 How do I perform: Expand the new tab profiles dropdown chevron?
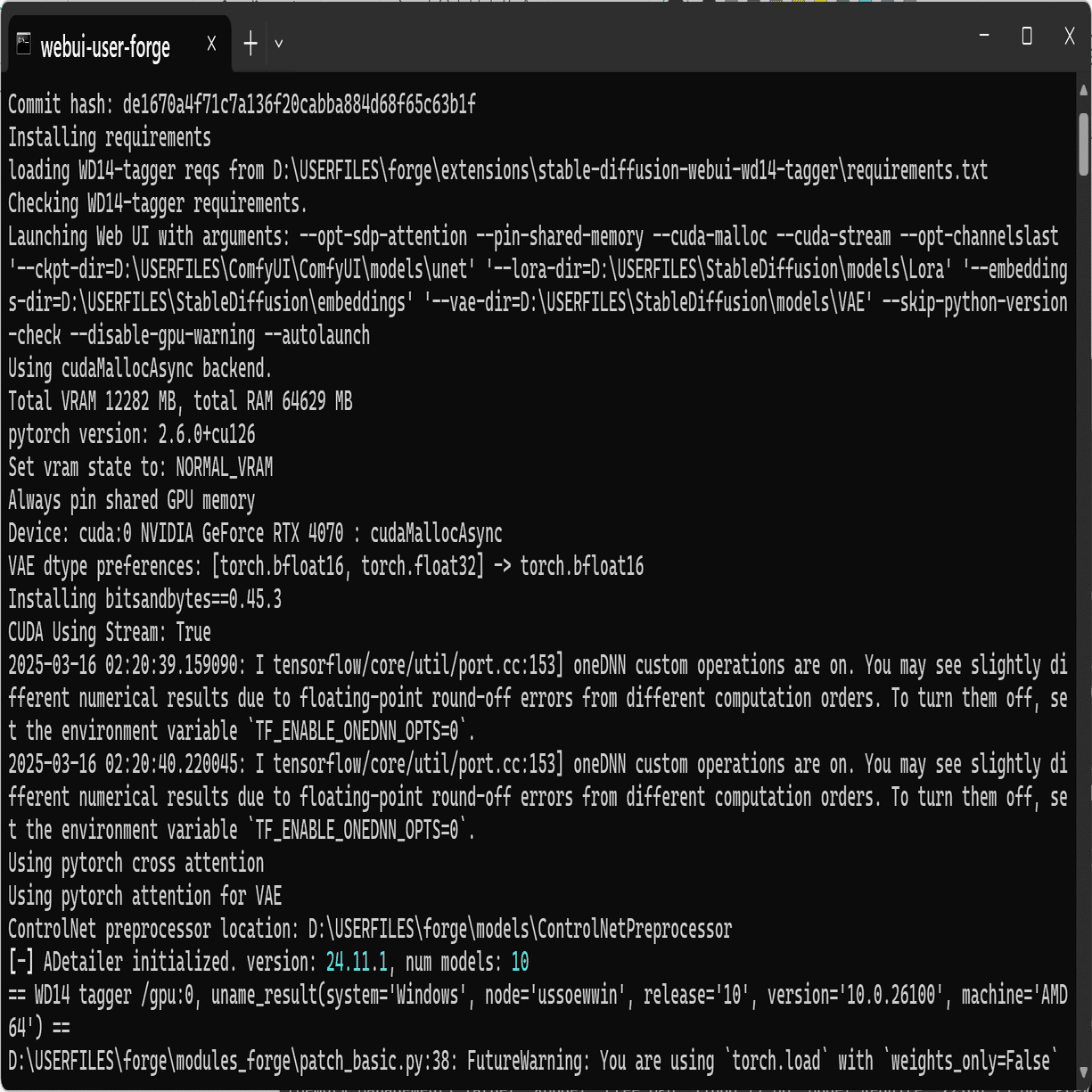click(x=279, y=44)
